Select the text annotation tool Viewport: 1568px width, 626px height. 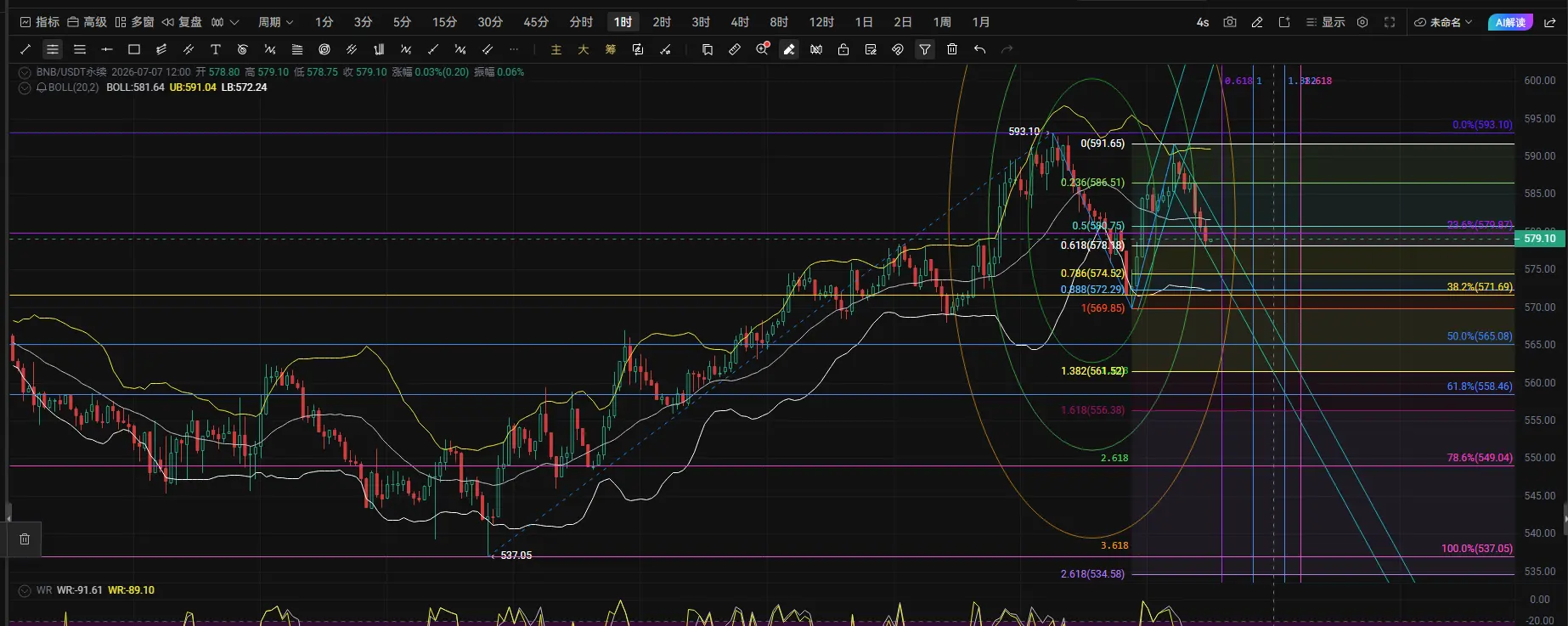coord(216,49)
